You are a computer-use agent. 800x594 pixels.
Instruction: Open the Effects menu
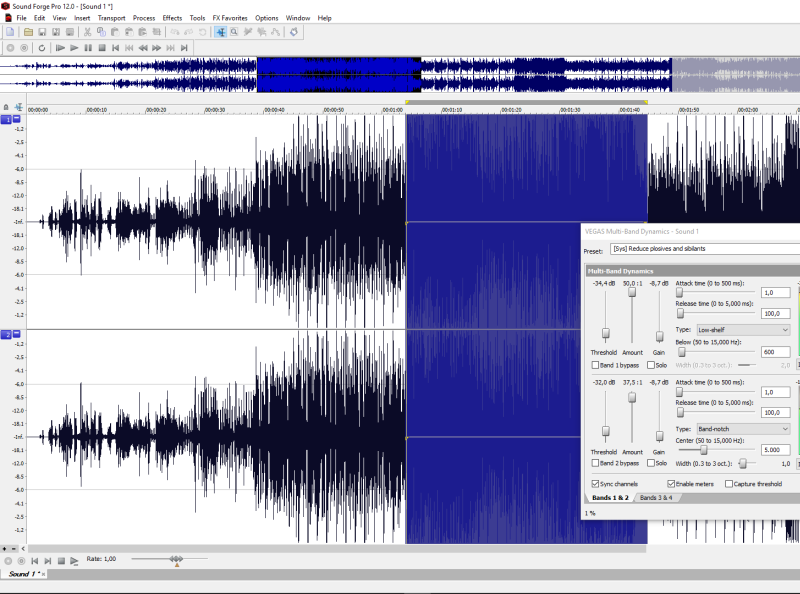[172, 18]
